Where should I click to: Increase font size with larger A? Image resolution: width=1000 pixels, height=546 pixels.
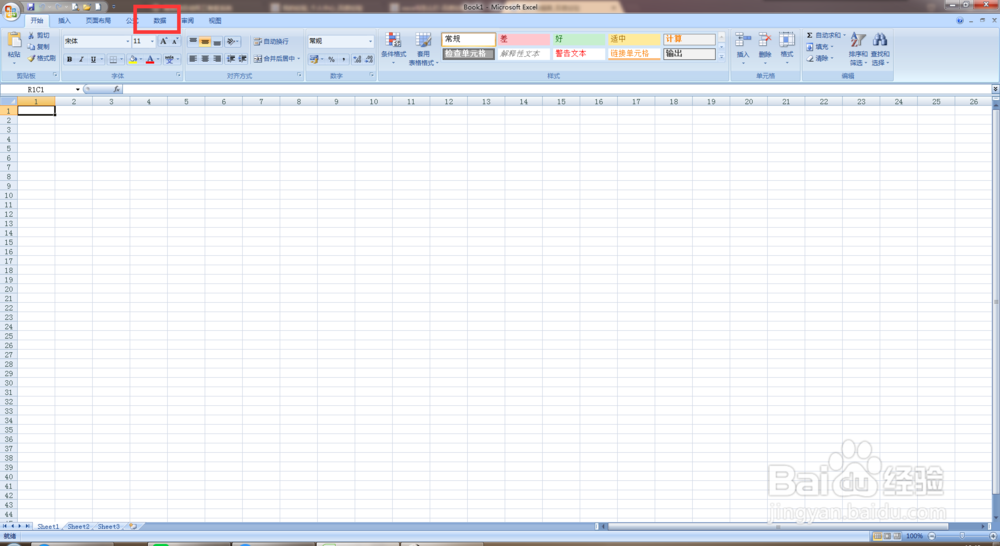coord(163,41)
